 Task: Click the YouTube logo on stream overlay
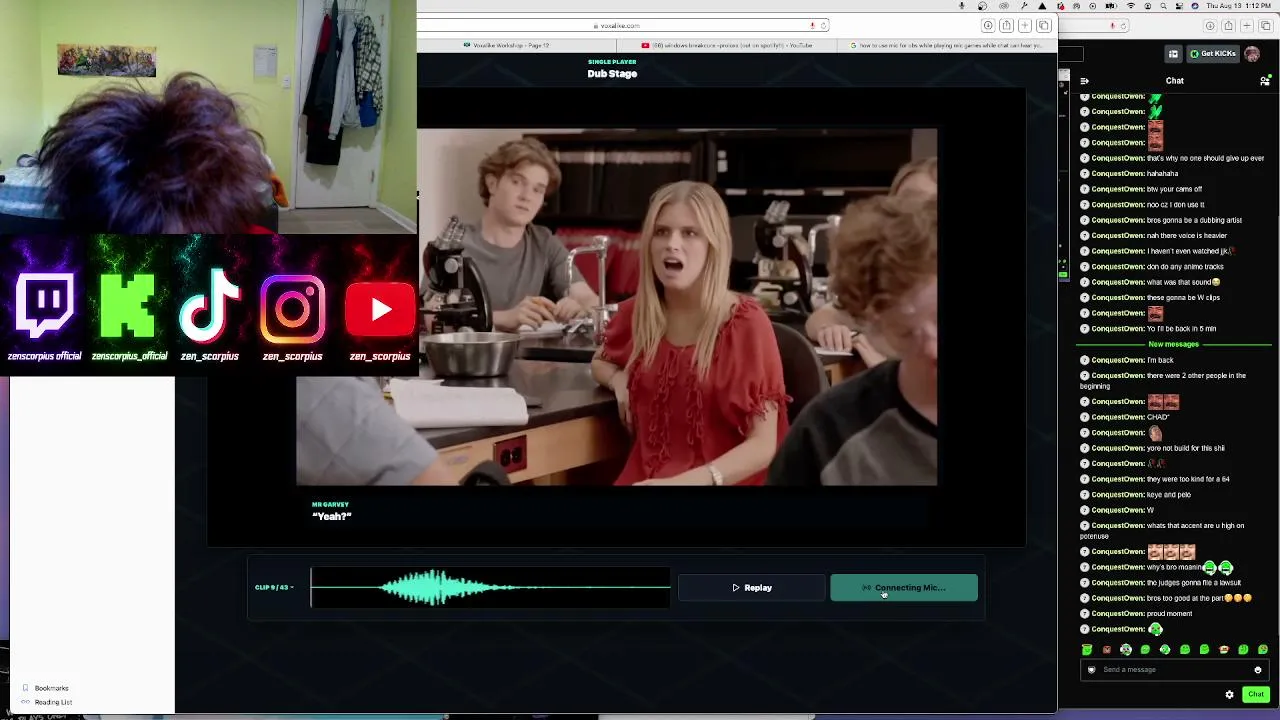click(x=380, y=310)
